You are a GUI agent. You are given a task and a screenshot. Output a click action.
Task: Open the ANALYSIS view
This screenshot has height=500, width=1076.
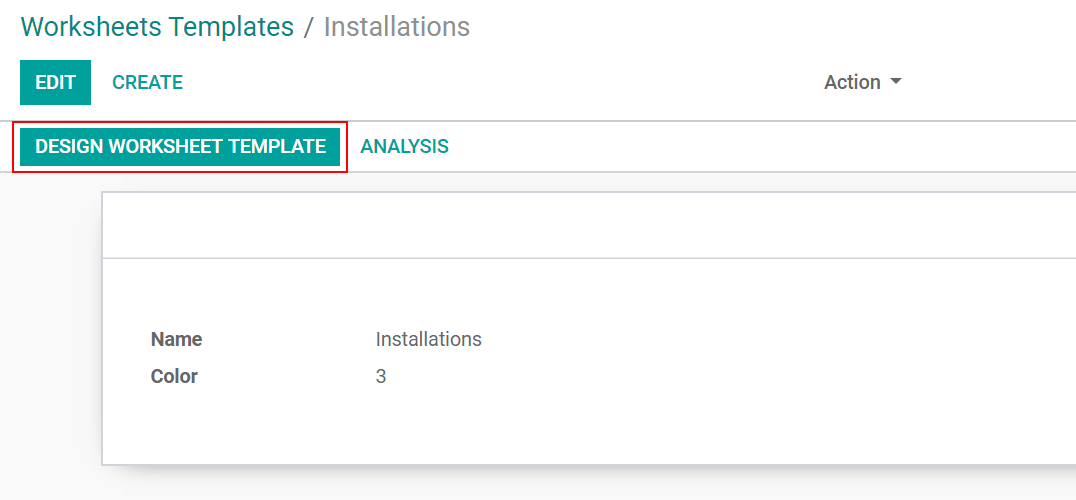[x=404, y=146]
